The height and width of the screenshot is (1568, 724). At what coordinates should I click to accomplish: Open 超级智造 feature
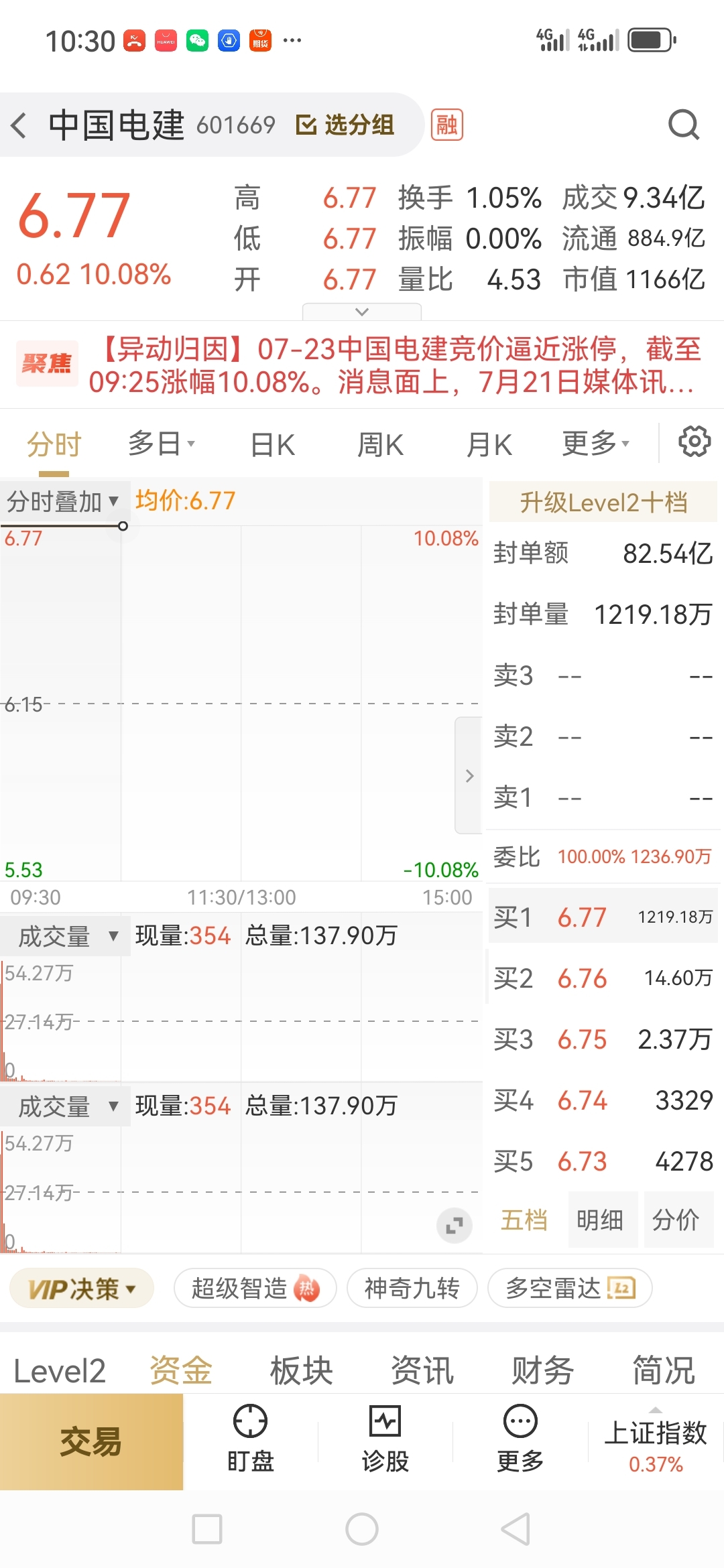point(255,1288)
